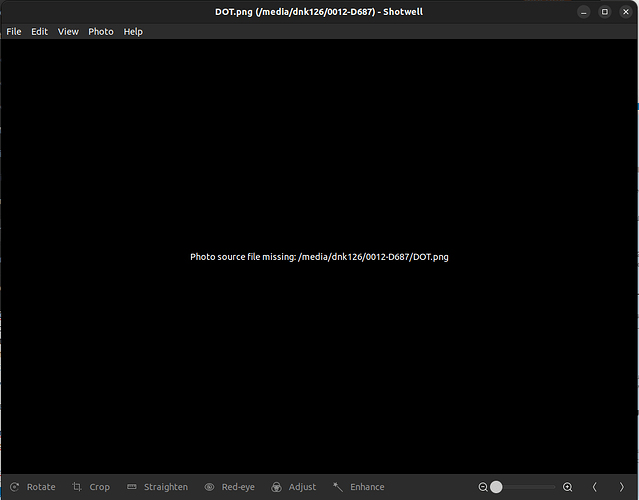Click the missing source file message text
The image size is (639, 500).
(x=319, y=257)
